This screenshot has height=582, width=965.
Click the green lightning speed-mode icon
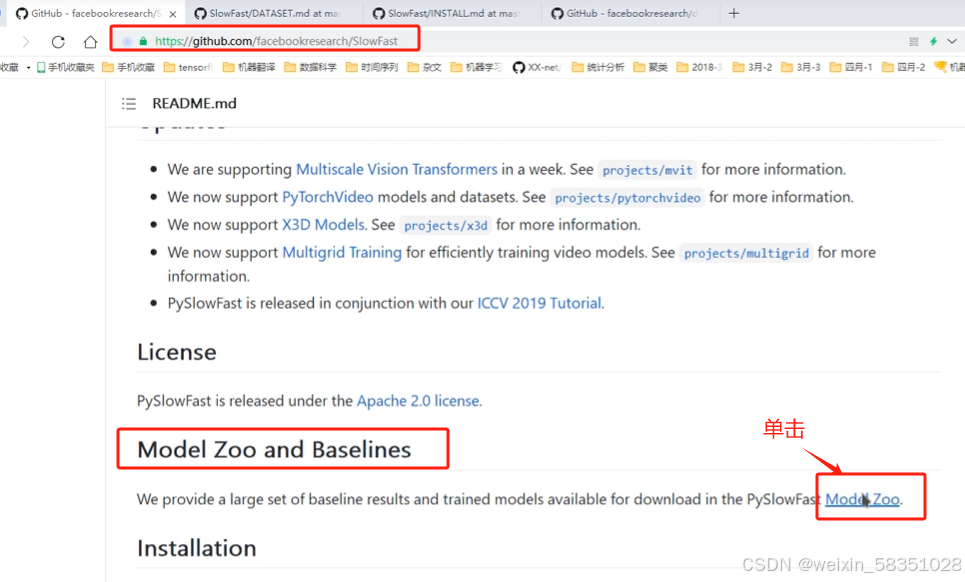933,41
